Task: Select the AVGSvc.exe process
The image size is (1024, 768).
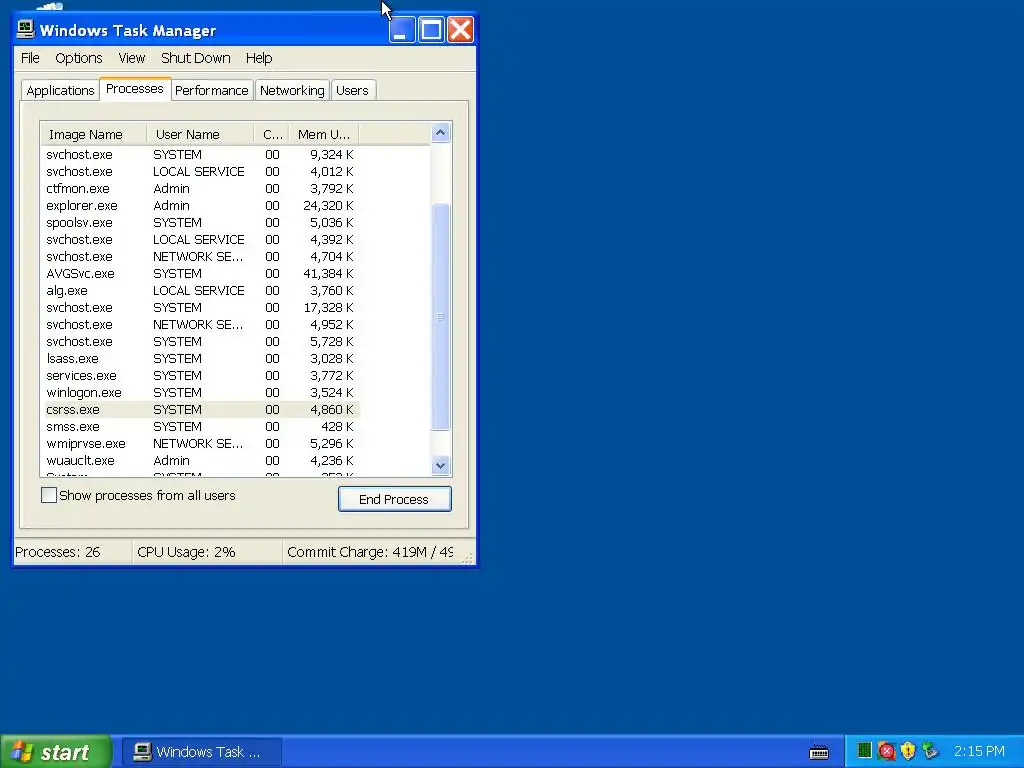Action: coord(200,274)
